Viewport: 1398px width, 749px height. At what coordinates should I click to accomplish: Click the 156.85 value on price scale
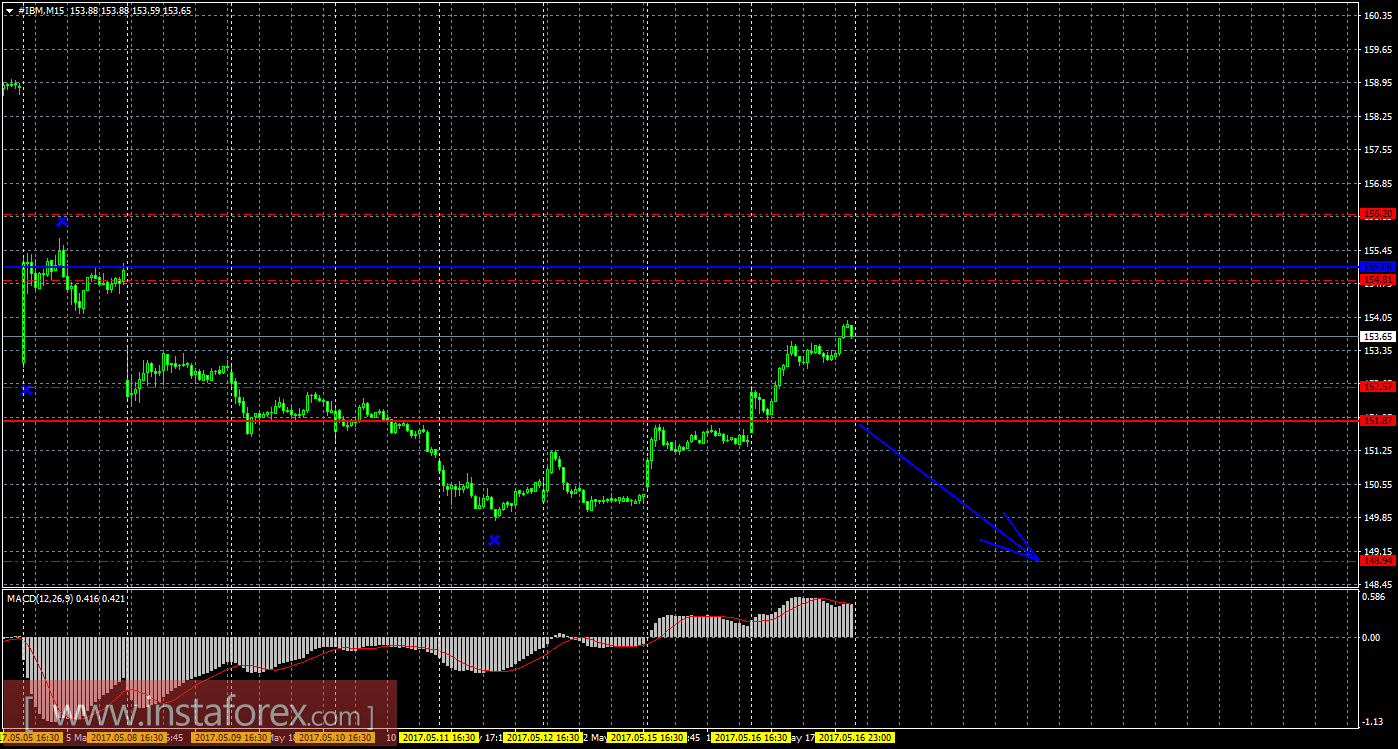click(1379, 183)
